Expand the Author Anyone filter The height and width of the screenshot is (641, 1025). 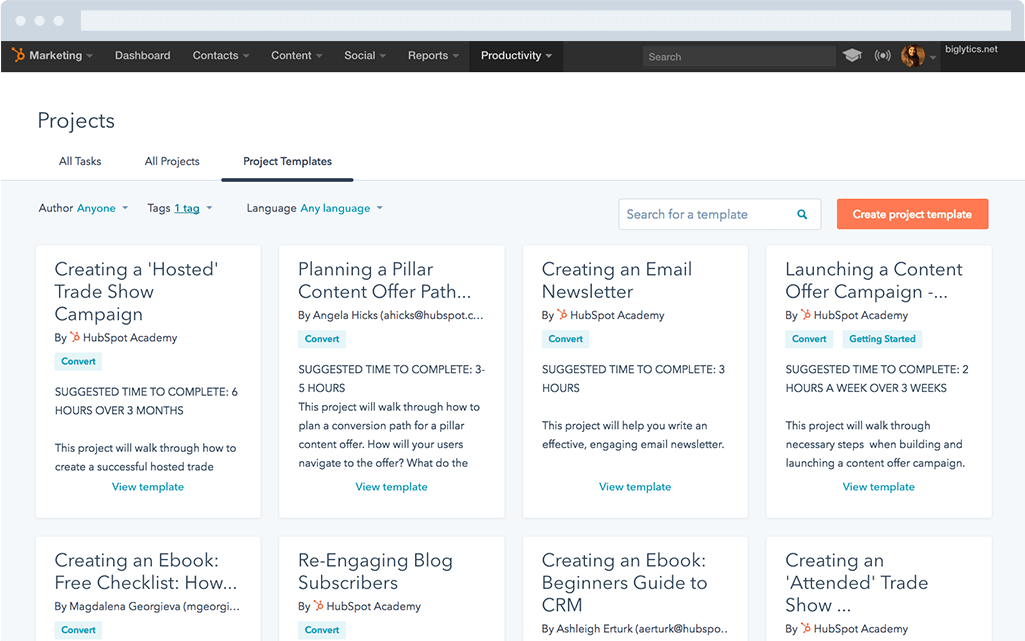96,208
